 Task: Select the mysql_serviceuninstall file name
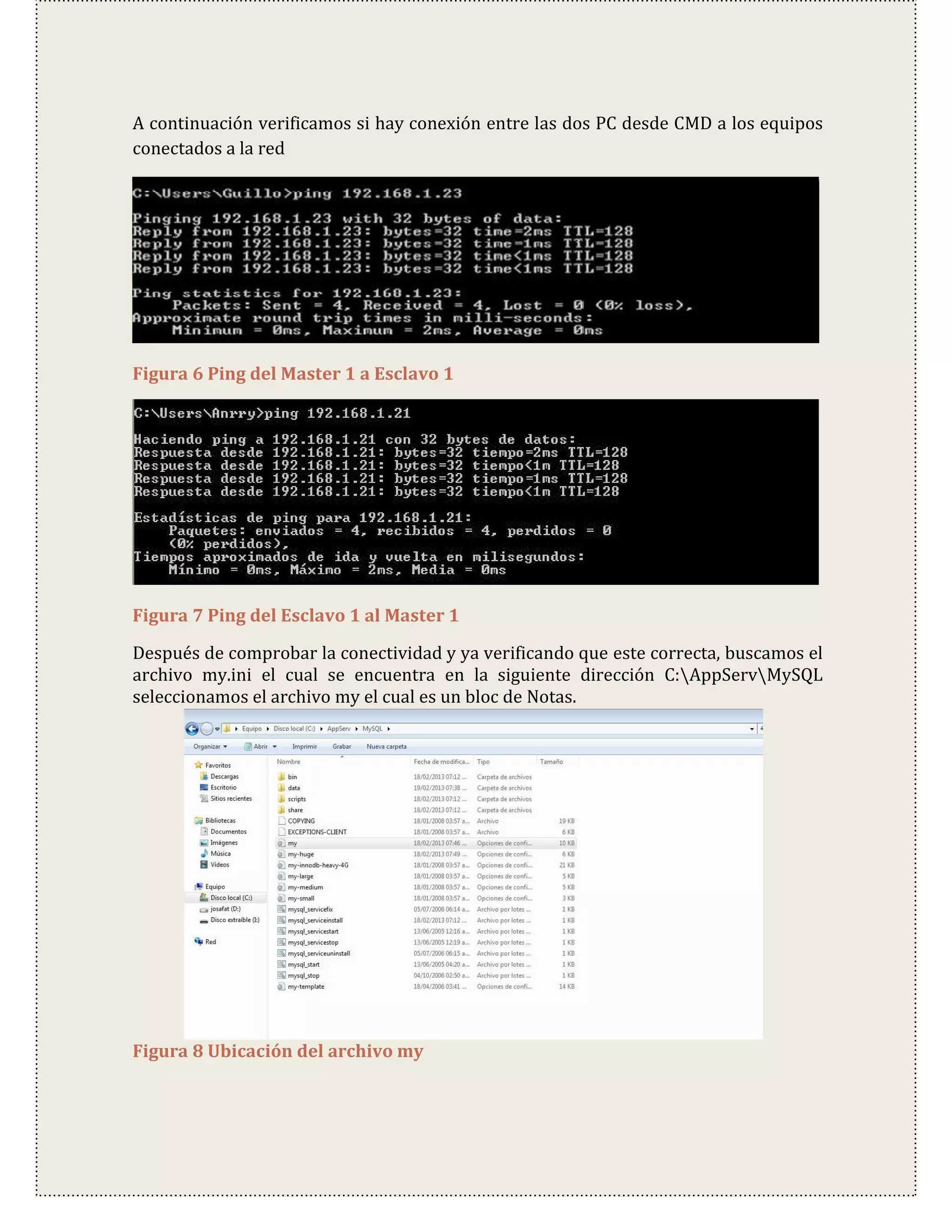click(318, 954)
